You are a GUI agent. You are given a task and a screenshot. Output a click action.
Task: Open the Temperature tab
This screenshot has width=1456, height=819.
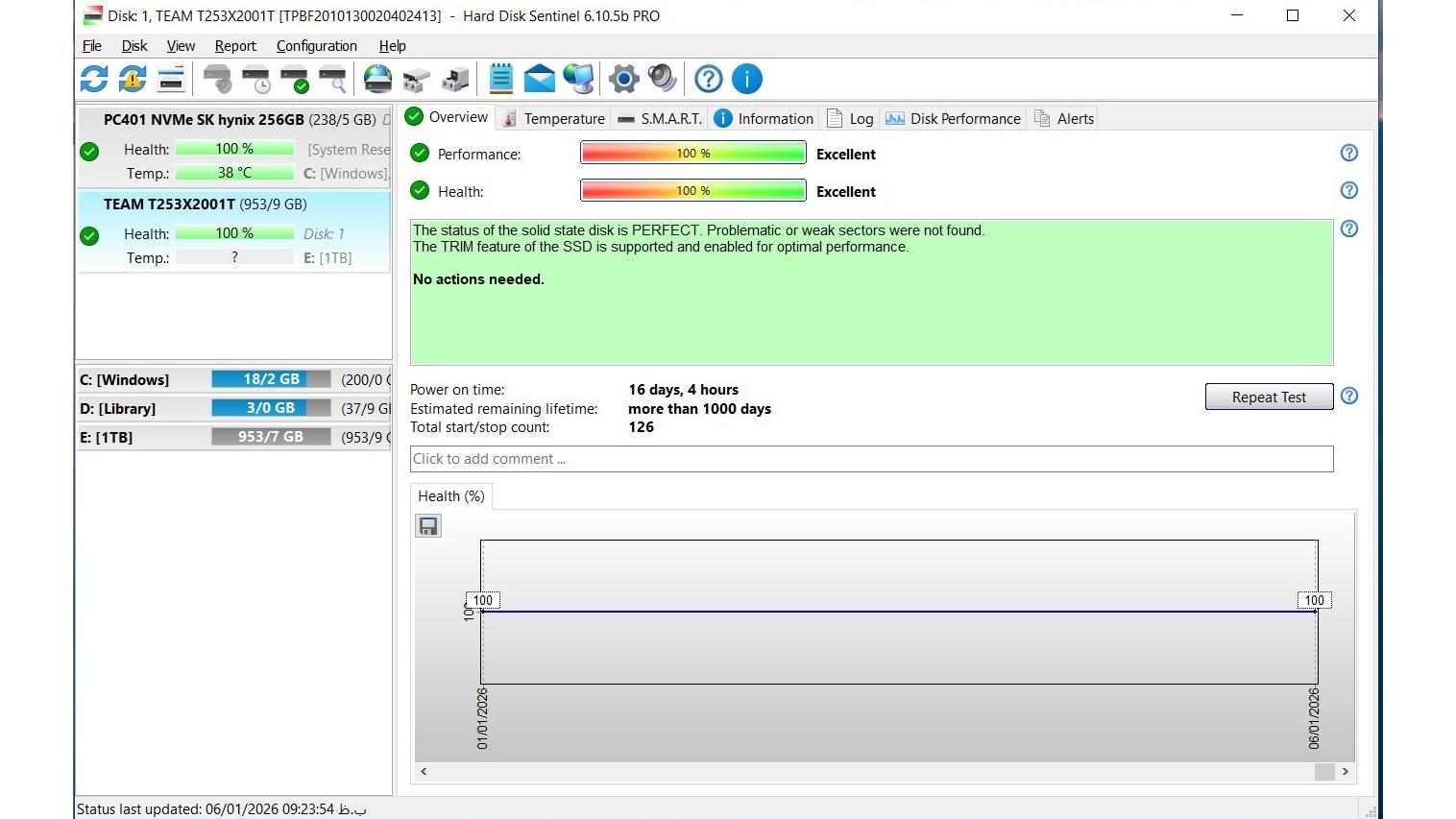coord(554,118)
